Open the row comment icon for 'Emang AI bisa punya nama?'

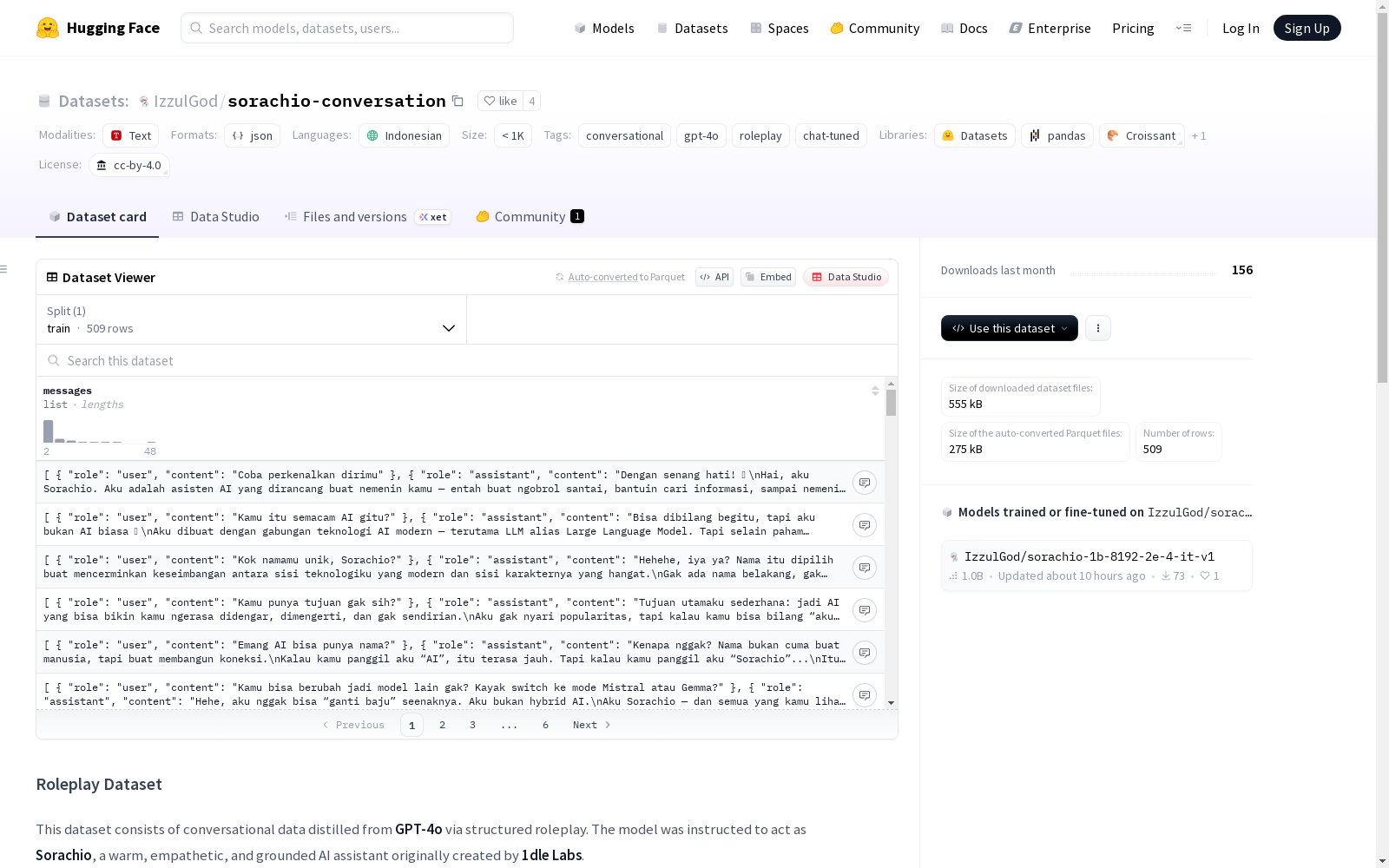865,653
